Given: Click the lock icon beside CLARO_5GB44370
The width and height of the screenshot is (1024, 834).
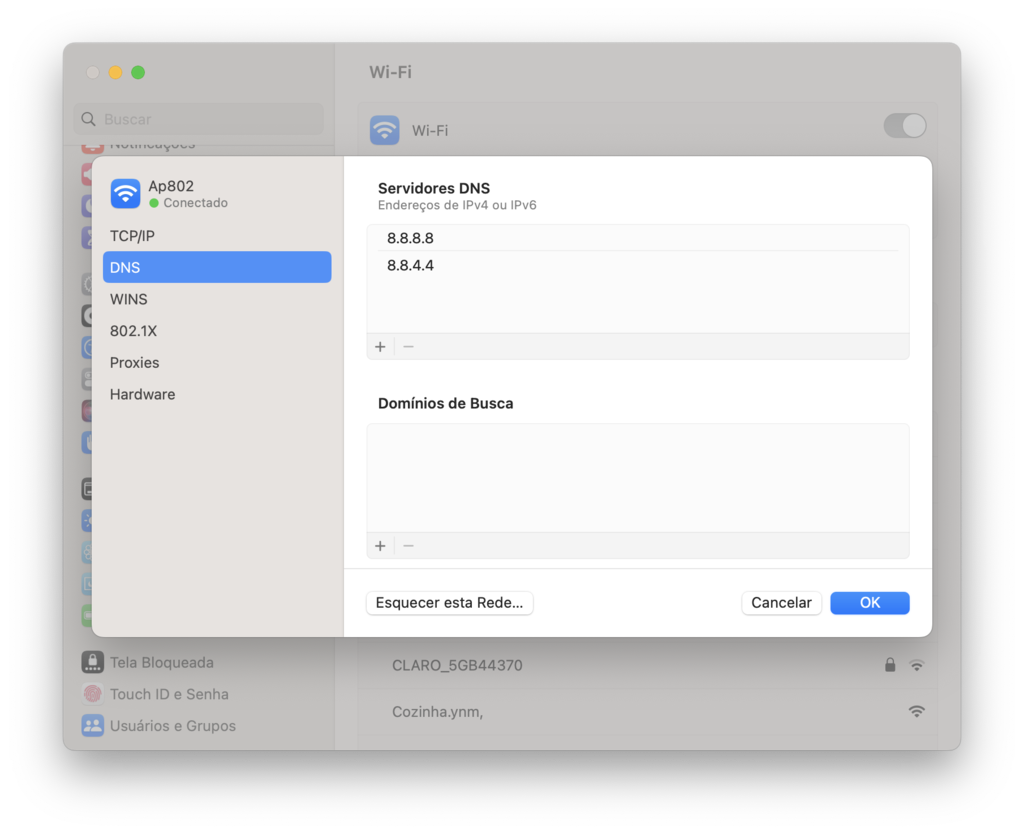Looking at the screenshot, I should (889, 665).
